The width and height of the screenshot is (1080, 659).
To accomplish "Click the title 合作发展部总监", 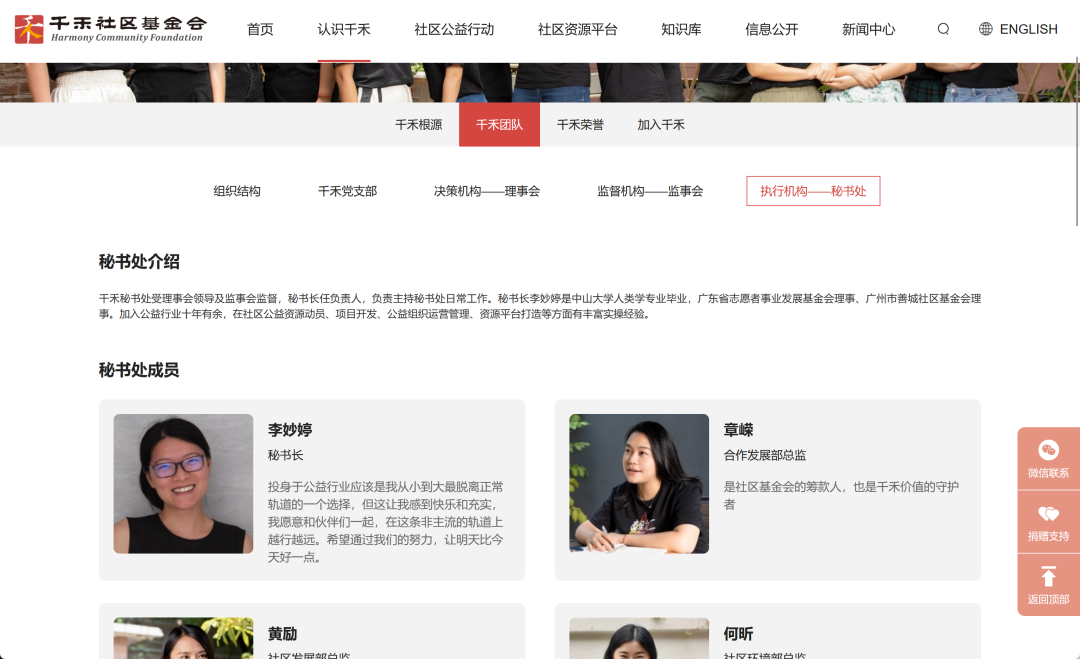I will tap(765, 455).
